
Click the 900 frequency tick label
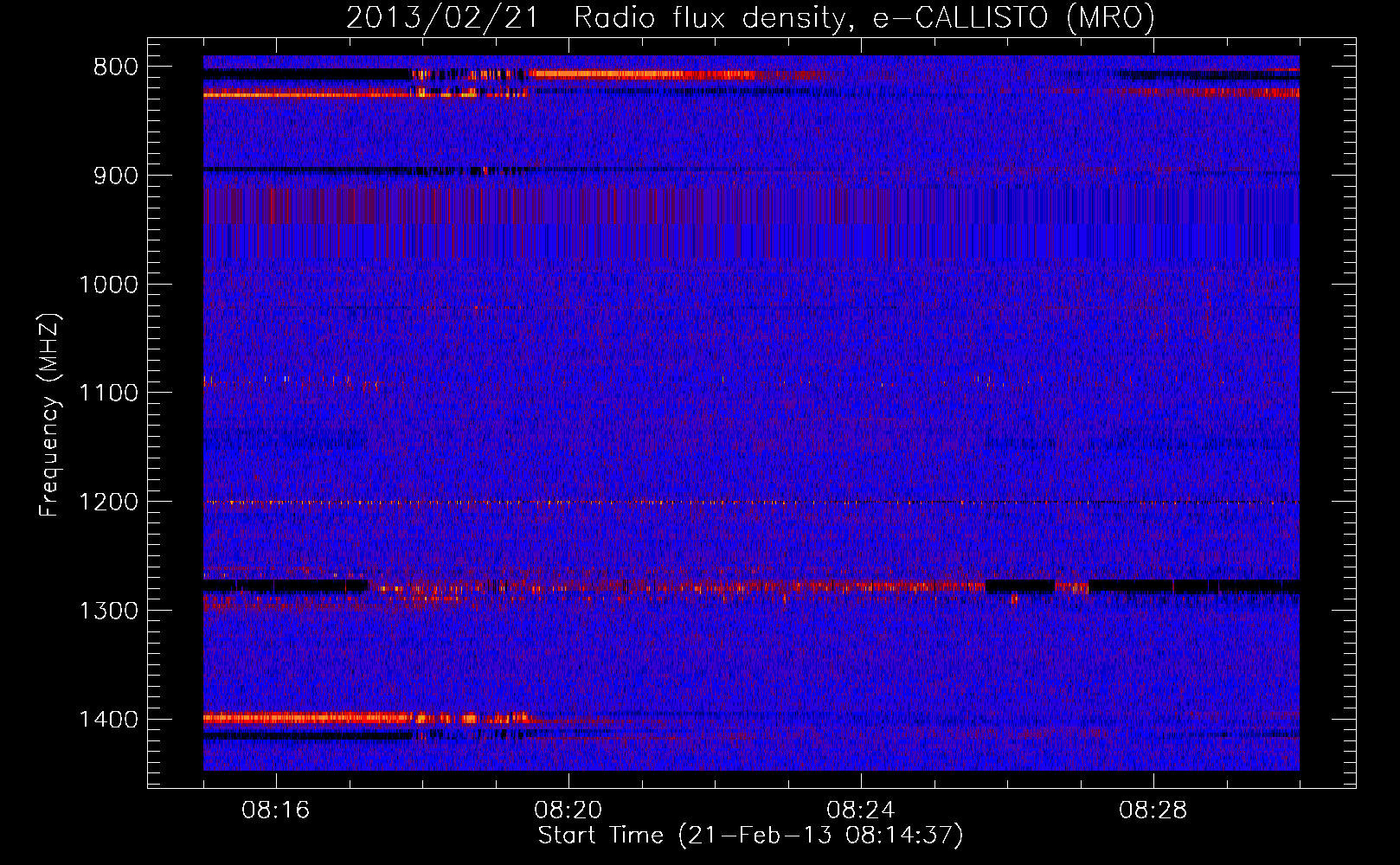[x=116, y=176]
